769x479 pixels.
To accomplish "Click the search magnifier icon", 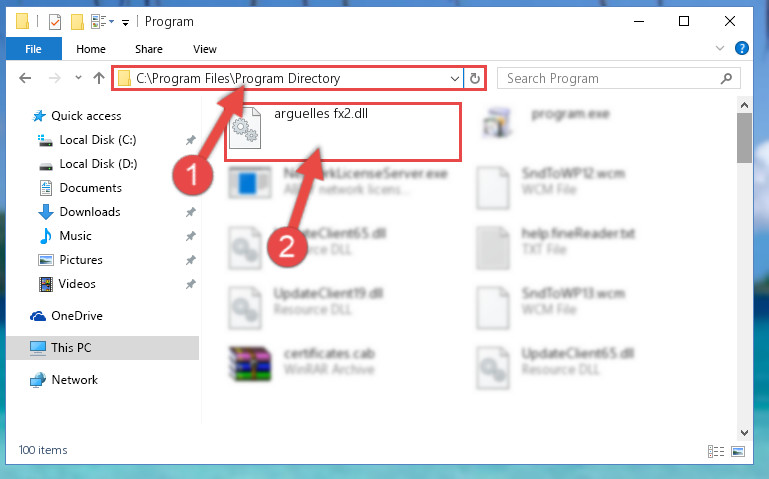I will [x=726, y=78].
